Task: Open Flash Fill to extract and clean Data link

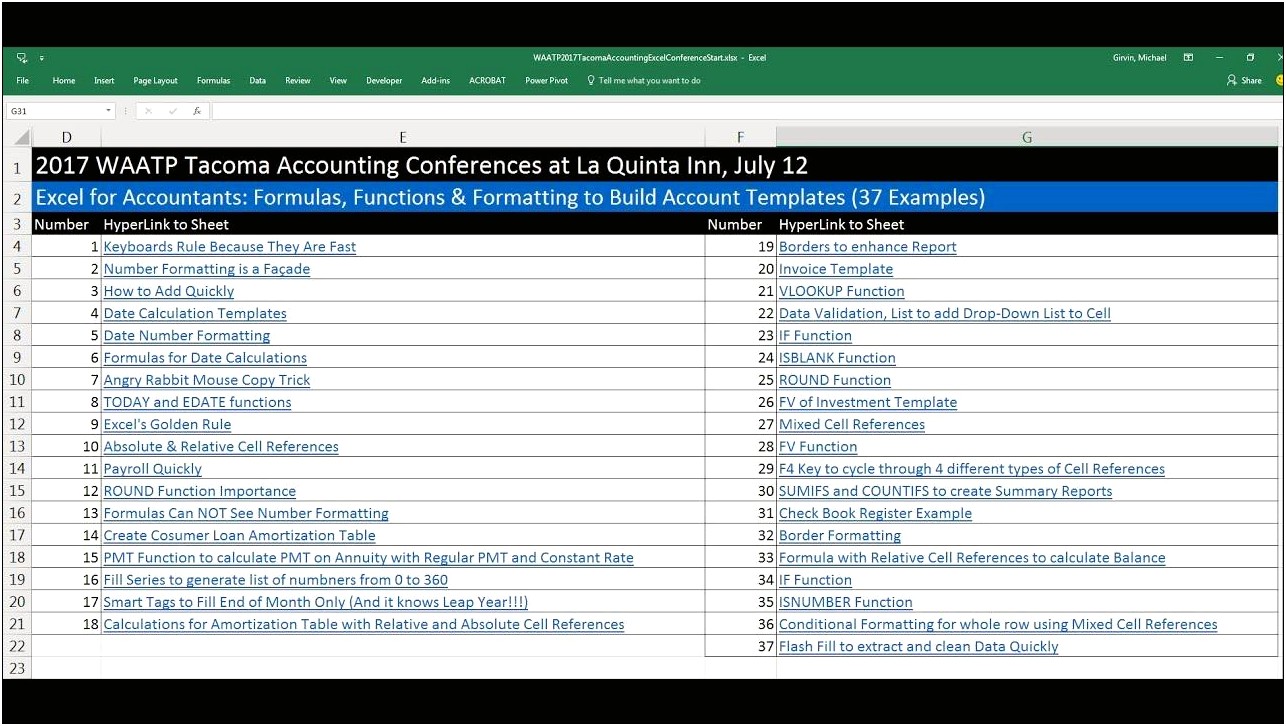Action: 919,646
